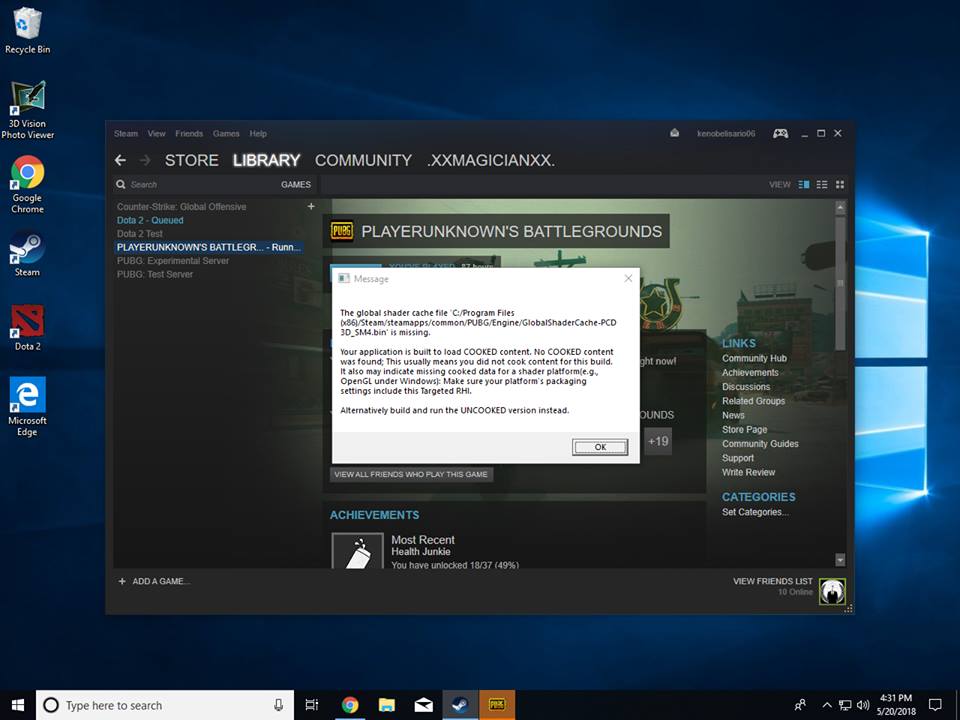The width and height of the screenshot is (960, 720).
Task: Open the Help menu
Action: [x=258, y=133]
